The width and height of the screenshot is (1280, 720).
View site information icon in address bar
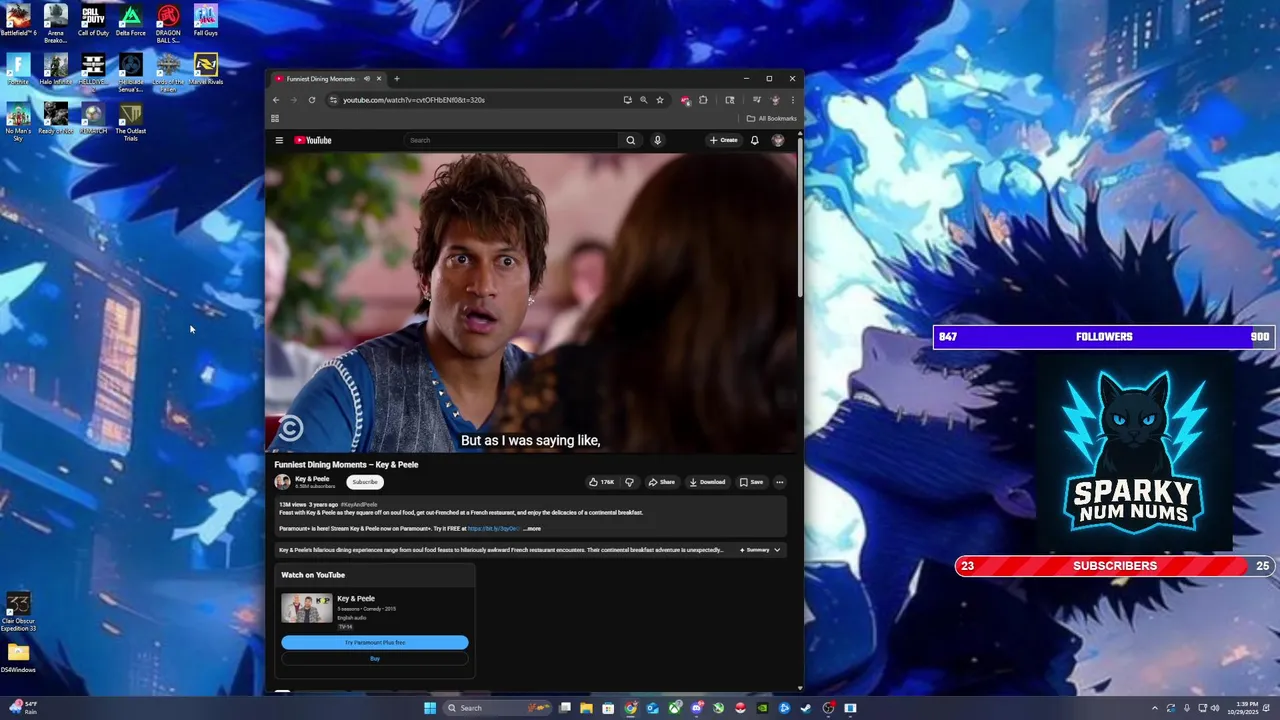333,100
